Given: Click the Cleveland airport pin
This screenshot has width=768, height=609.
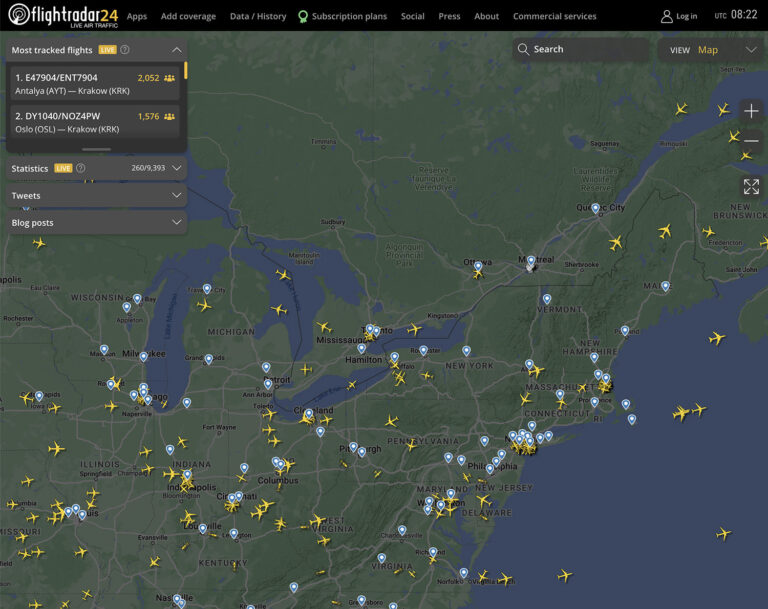Looking at the screenshot, I should [309, 414].
